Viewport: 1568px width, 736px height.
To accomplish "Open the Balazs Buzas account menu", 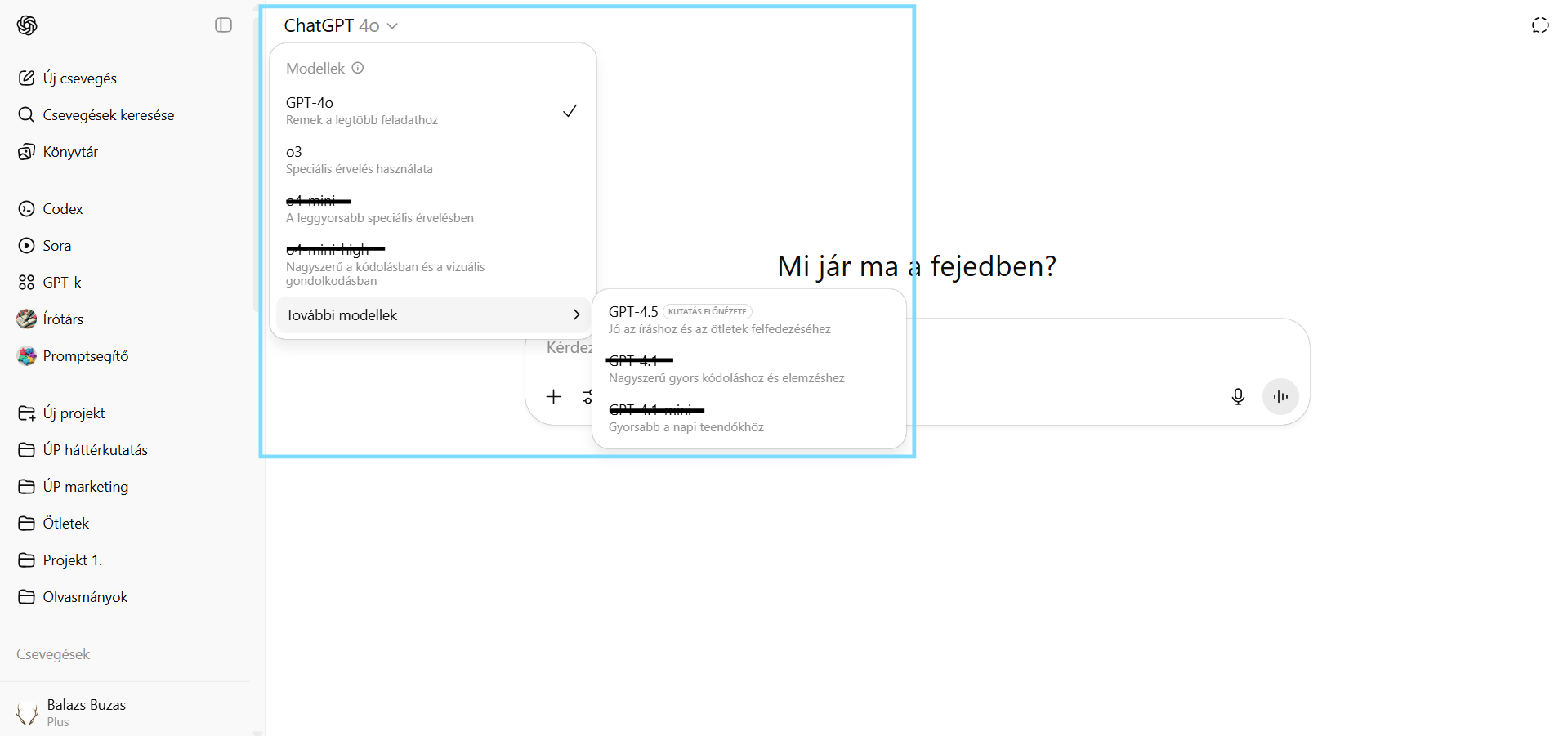I will [127, 712].
